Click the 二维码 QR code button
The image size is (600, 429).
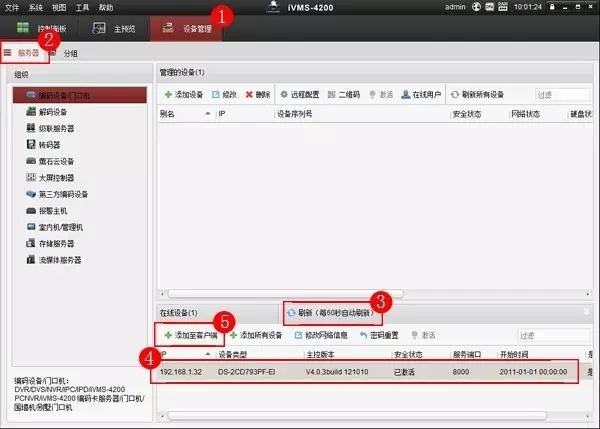(332, 94)
